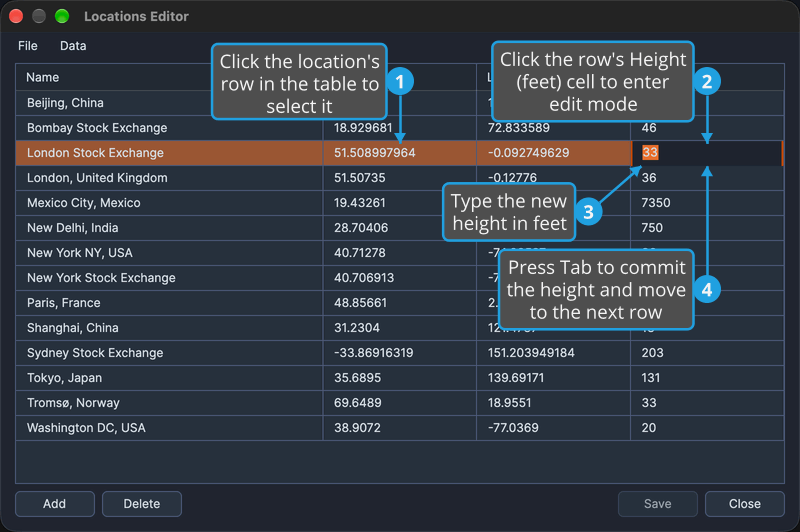Click the Add button
The width and height of the screenshot is (800, 532).
[55, 503]
